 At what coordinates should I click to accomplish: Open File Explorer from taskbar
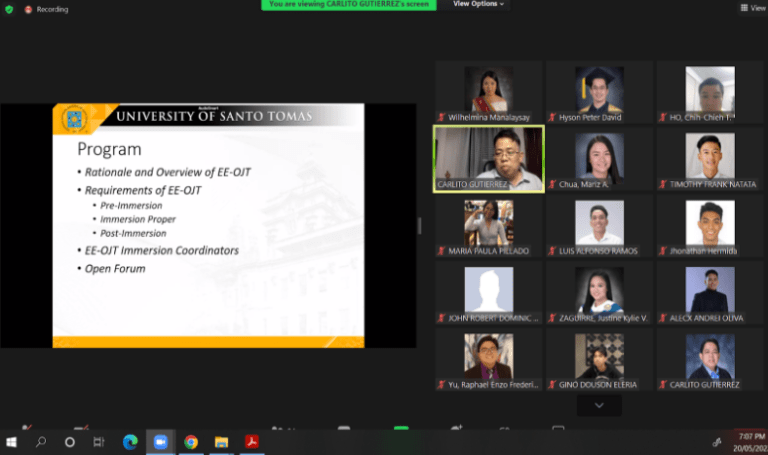point(221,442)
